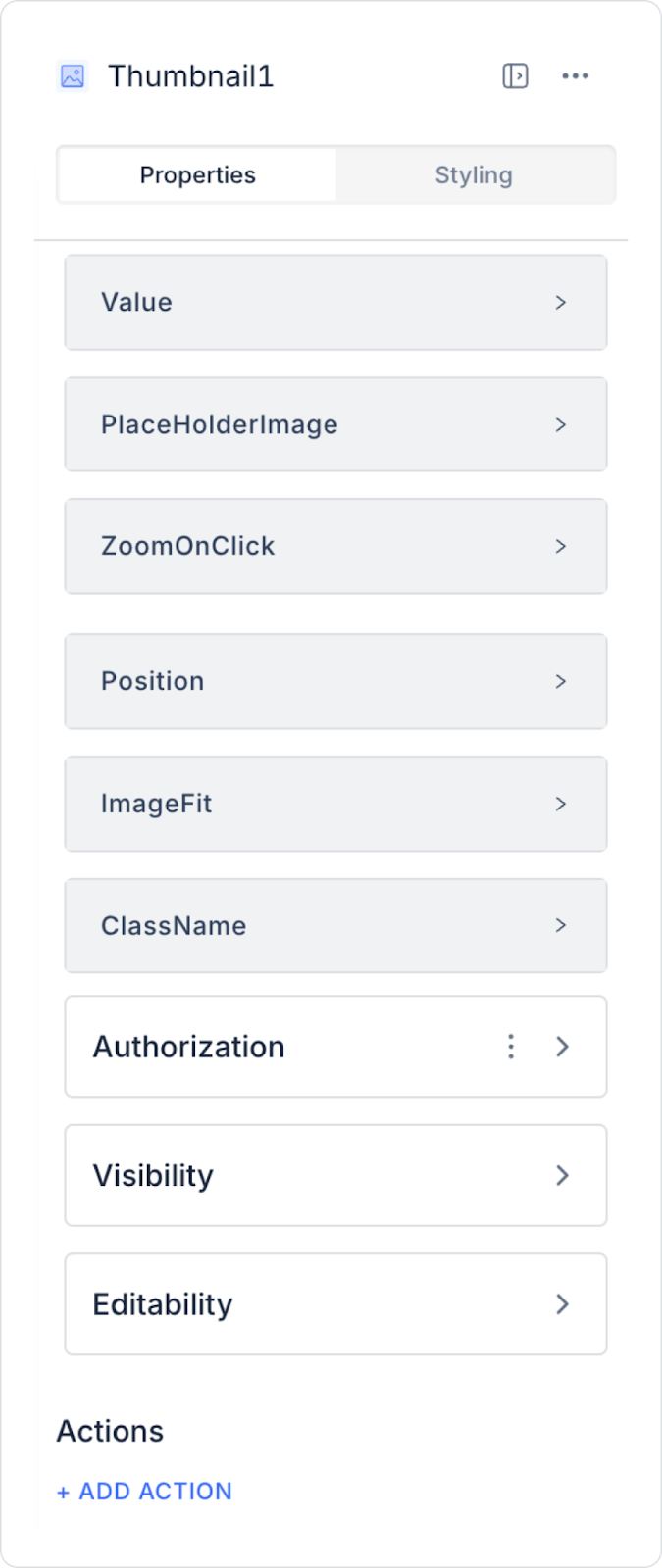Click the chevron arrow on Value row
The width and height of the screenshot is (662, 1568).
[x=561, y=303]
